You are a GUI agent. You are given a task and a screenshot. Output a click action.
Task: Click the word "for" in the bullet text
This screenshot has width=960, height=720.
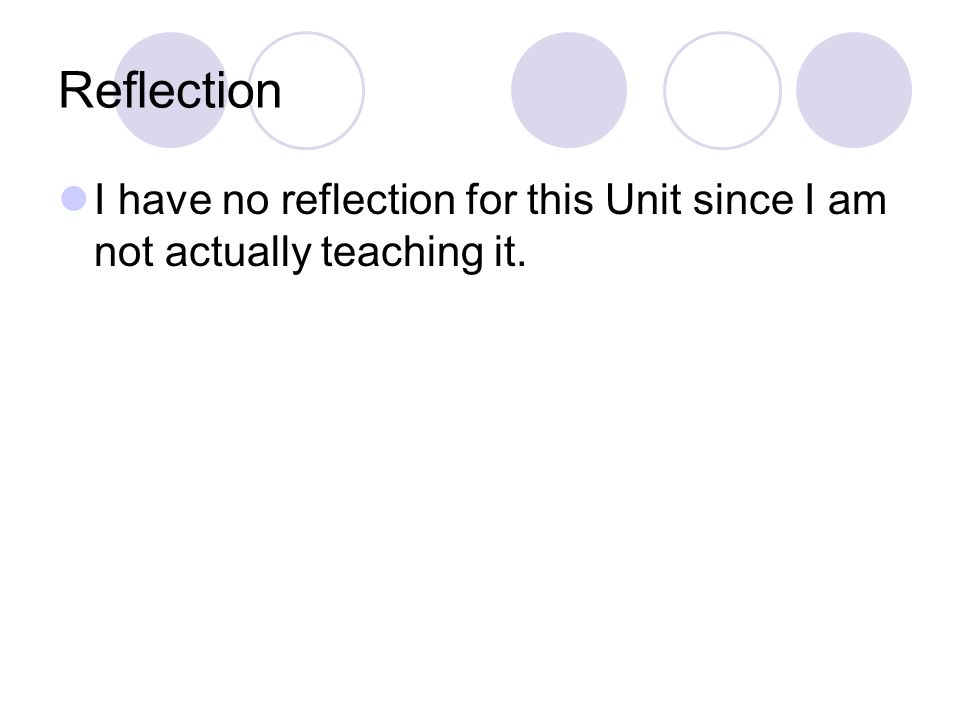pyautogui.click(x=491, y=200)
